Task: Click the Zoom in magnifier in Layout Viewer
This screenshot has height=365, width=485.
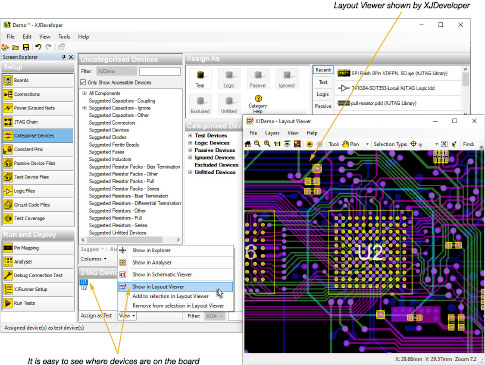Action: click(267, 144)
